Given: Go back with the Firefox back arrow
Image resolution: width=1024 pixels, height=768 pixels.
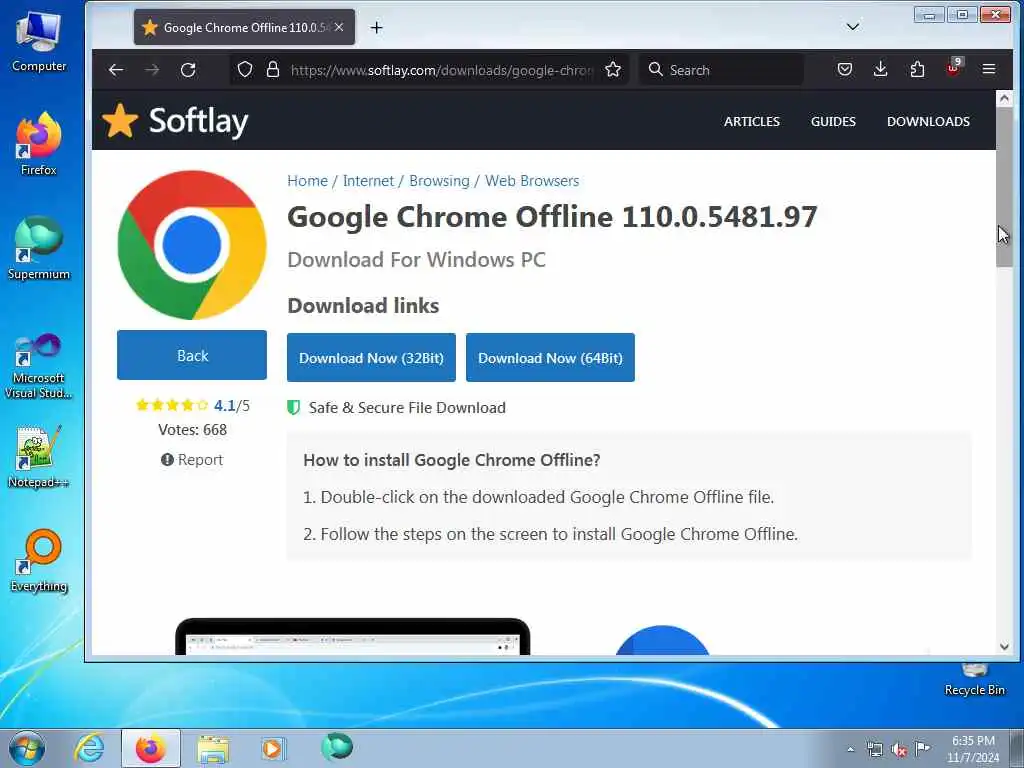Looking at the screenshot, I should pyautogui.click(x=116, y=70).
